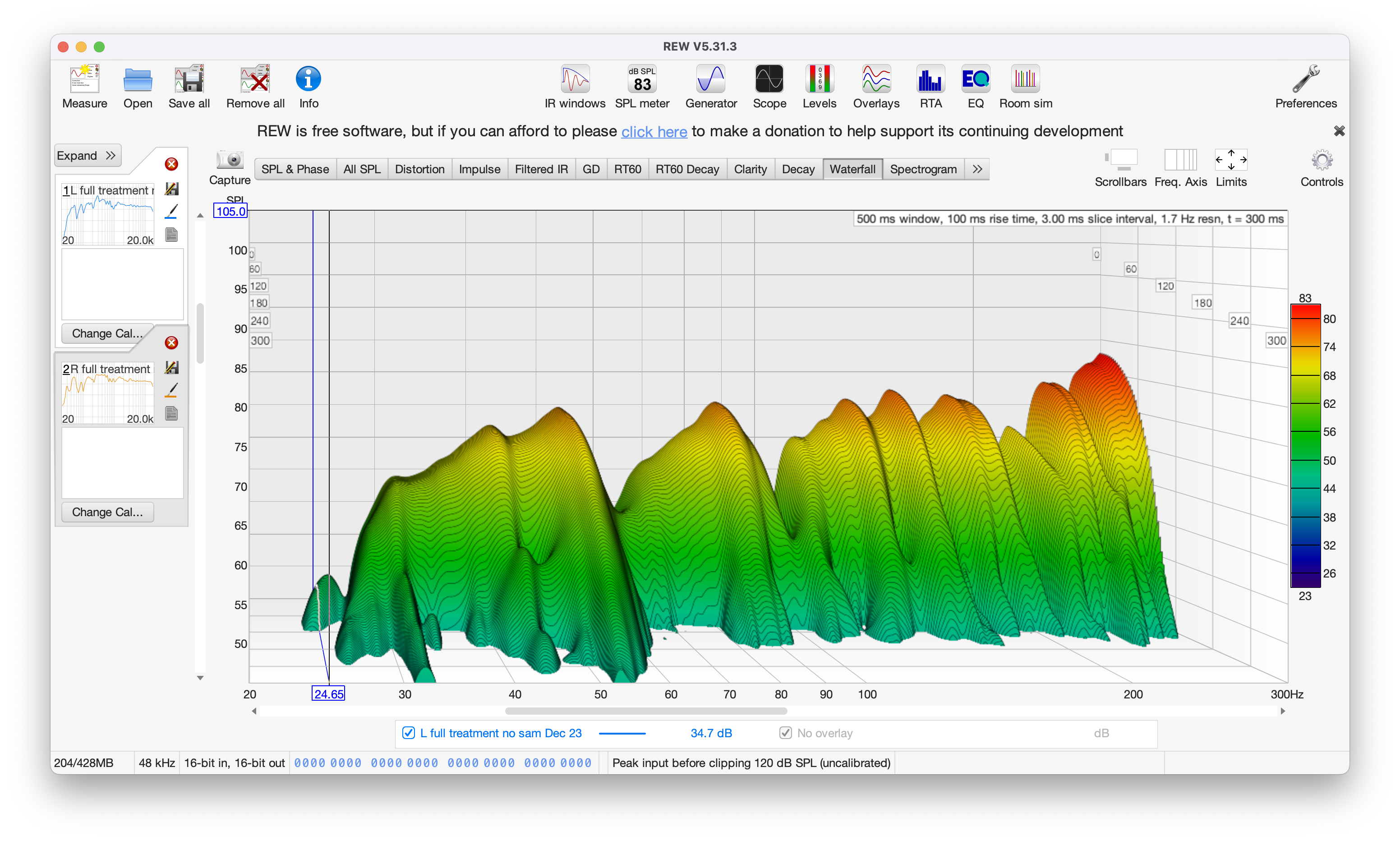Image resolution: width=1400 pixels, height=841 pixels.
Task: Toggle the No overlay checkbox
Action: [x=786, y=733]
